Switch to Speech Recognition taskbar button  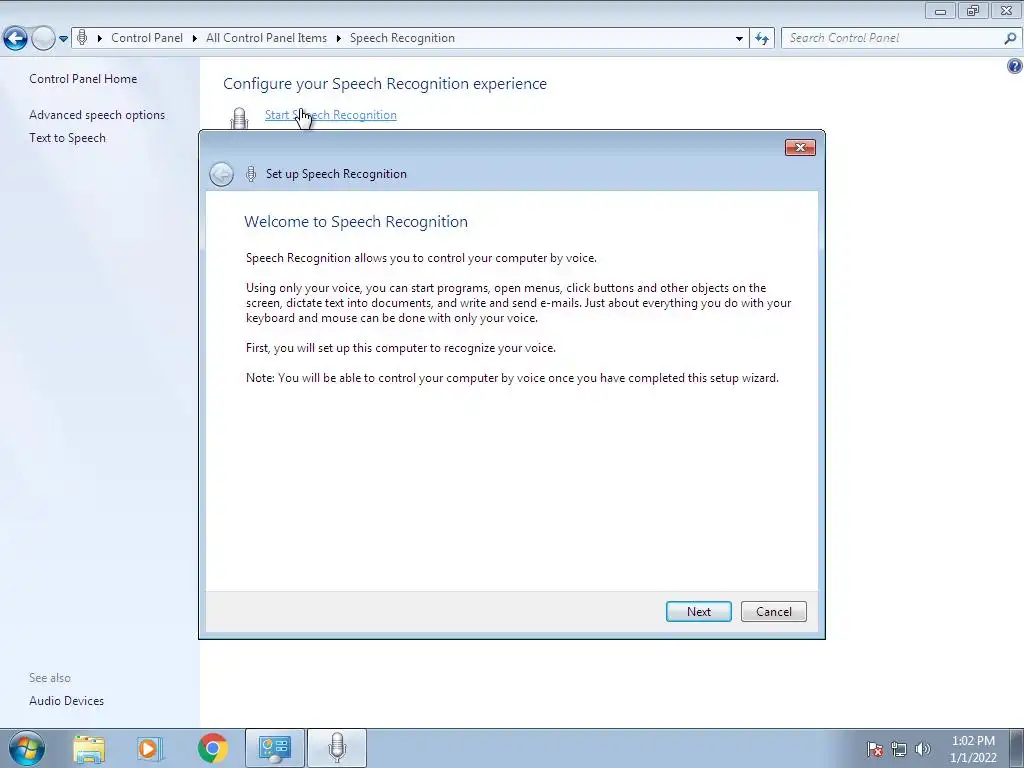tap(337, 748)
